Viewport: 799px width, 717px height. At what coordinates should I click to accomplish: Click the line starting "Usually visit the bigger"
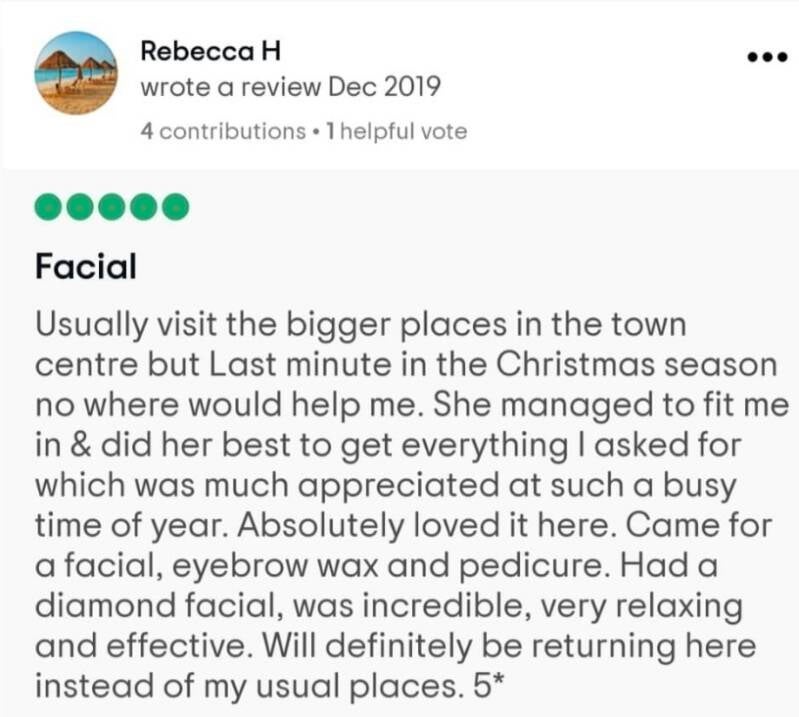pos(361,325)
